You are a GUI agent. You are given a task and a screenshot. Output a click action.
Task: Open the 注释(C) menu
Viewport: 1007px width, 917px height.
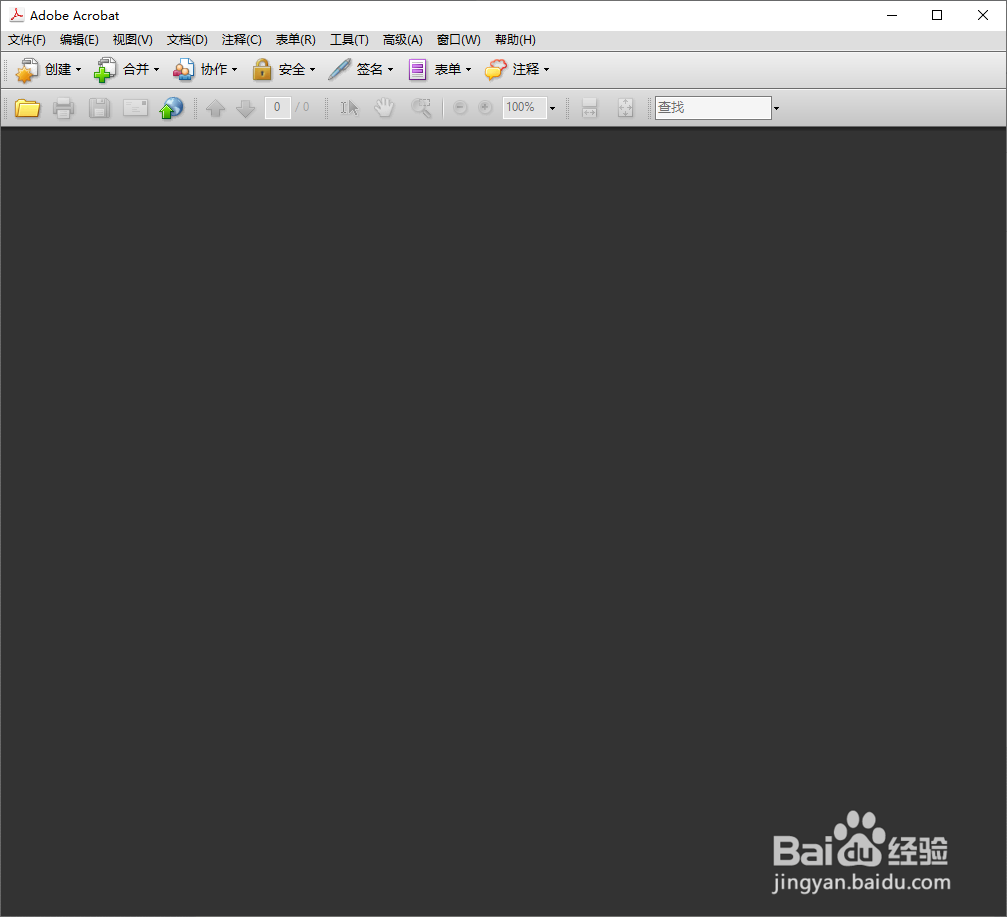[x=241, y=40]
